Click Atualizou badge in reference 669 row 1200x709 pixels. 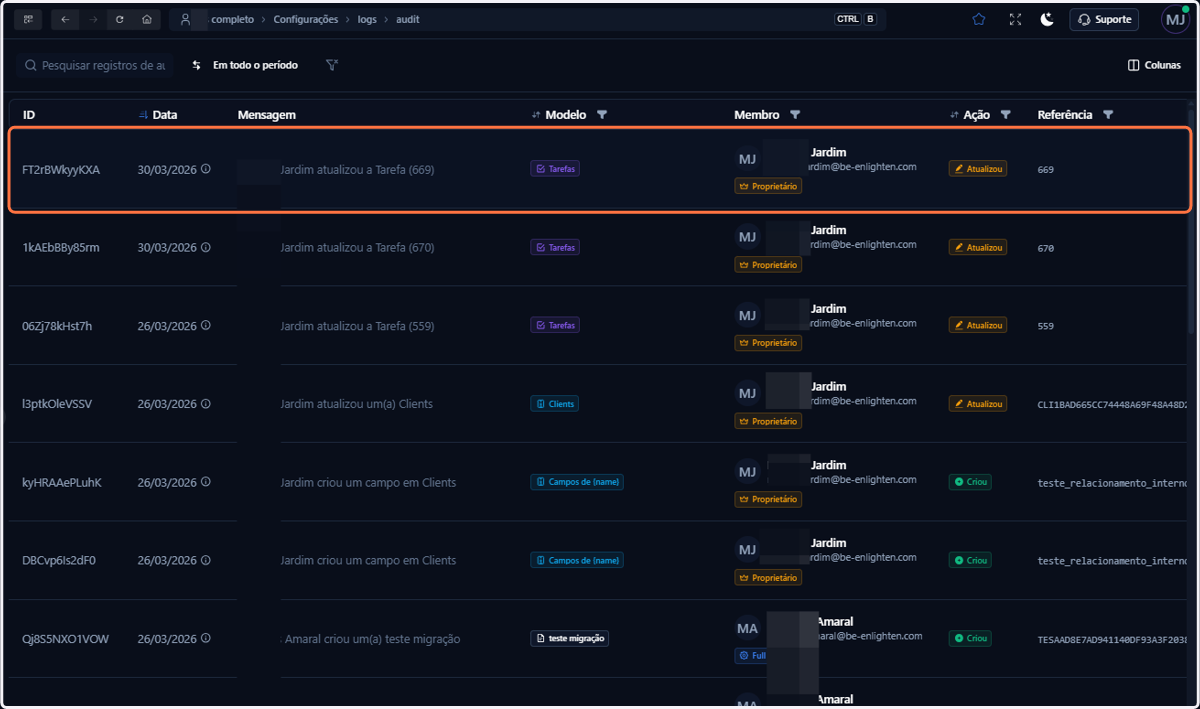(978, 169)
